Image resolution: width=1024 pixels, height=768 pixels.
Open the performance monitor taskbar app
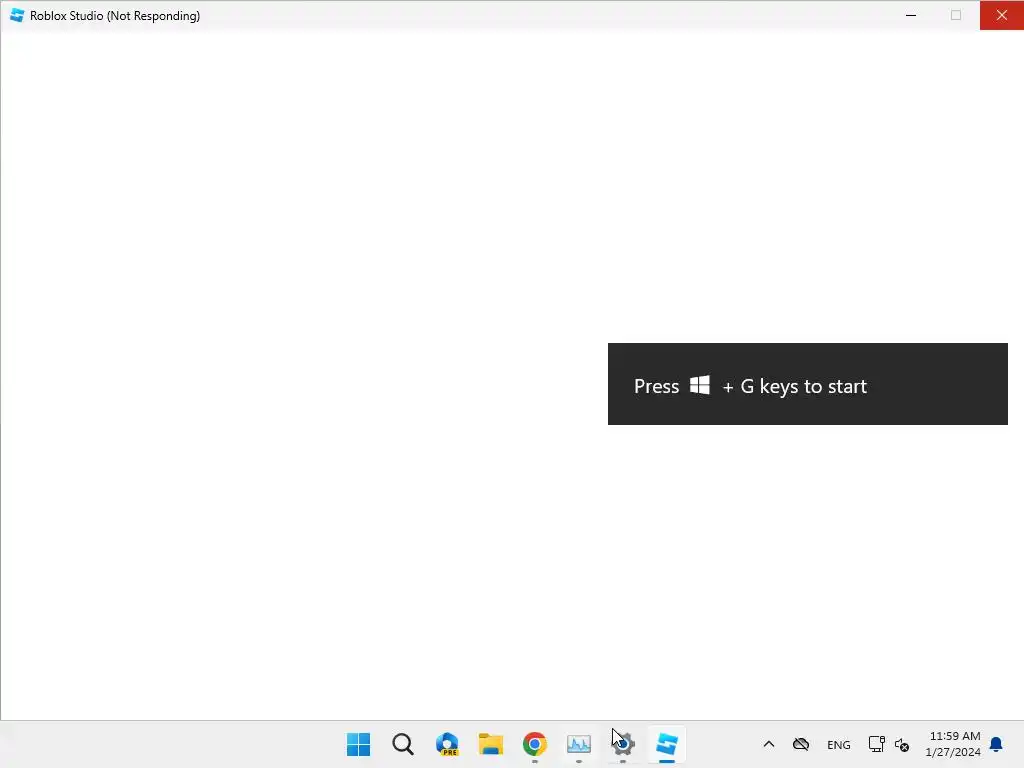click(579, 744)
